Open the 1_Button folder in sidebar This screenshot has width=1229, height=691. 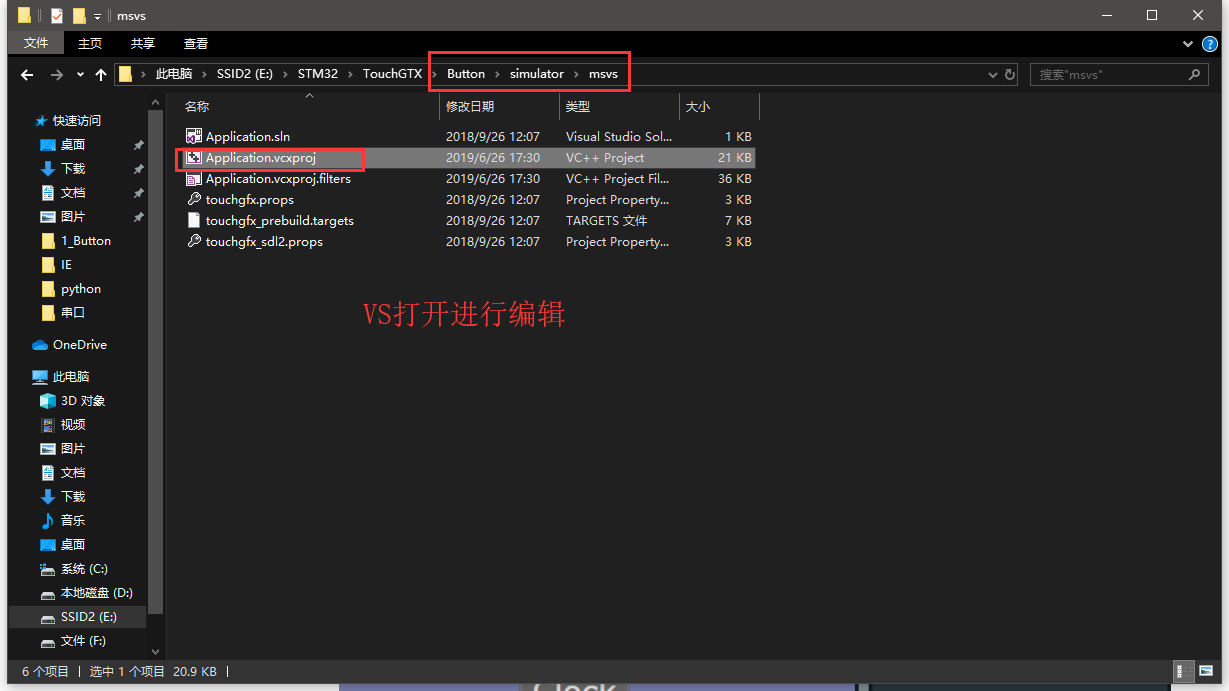(x=86, y=241)
